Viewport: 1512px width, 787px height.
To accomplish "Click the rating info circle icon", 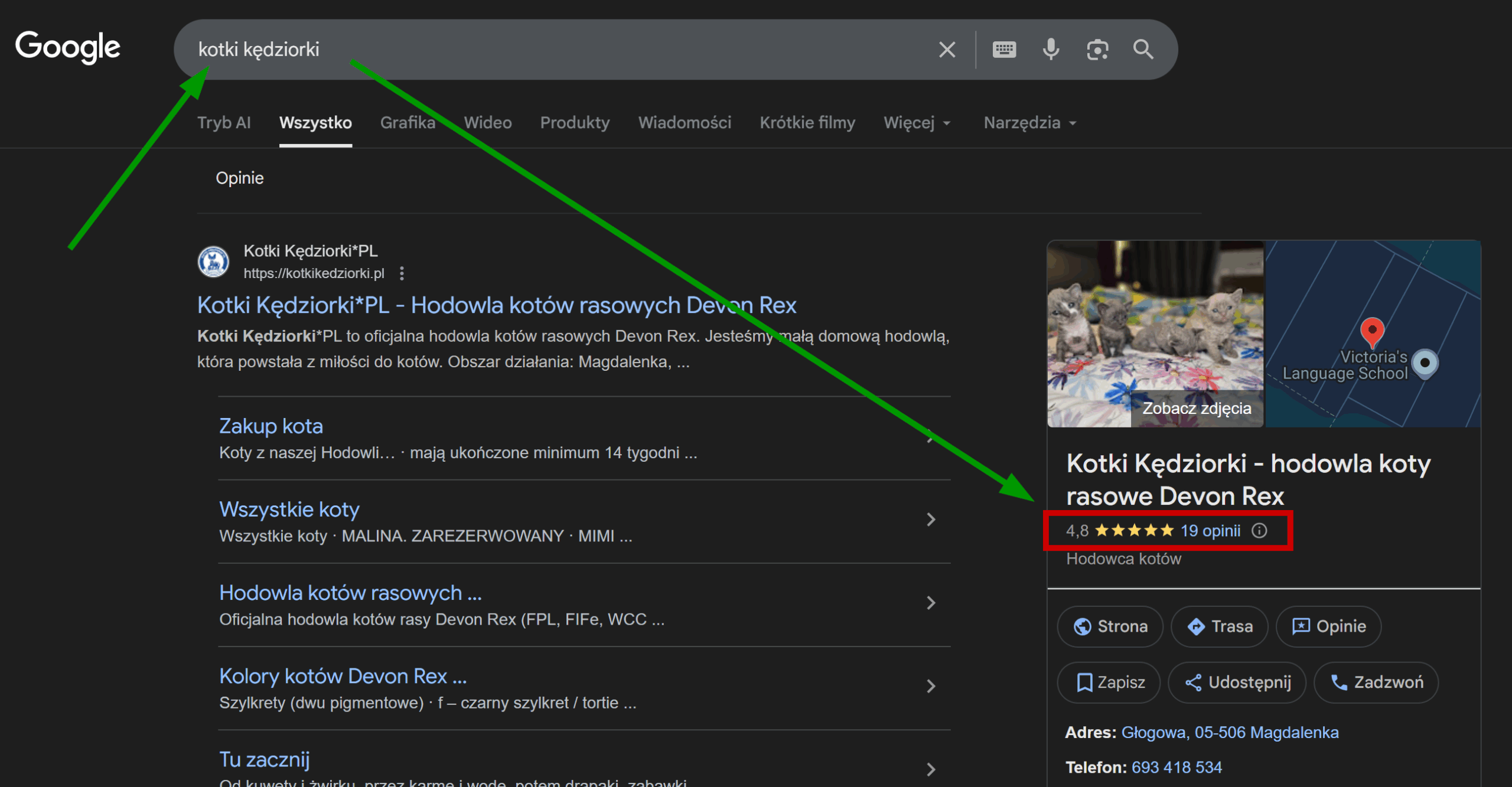I will click(1259, 531).
